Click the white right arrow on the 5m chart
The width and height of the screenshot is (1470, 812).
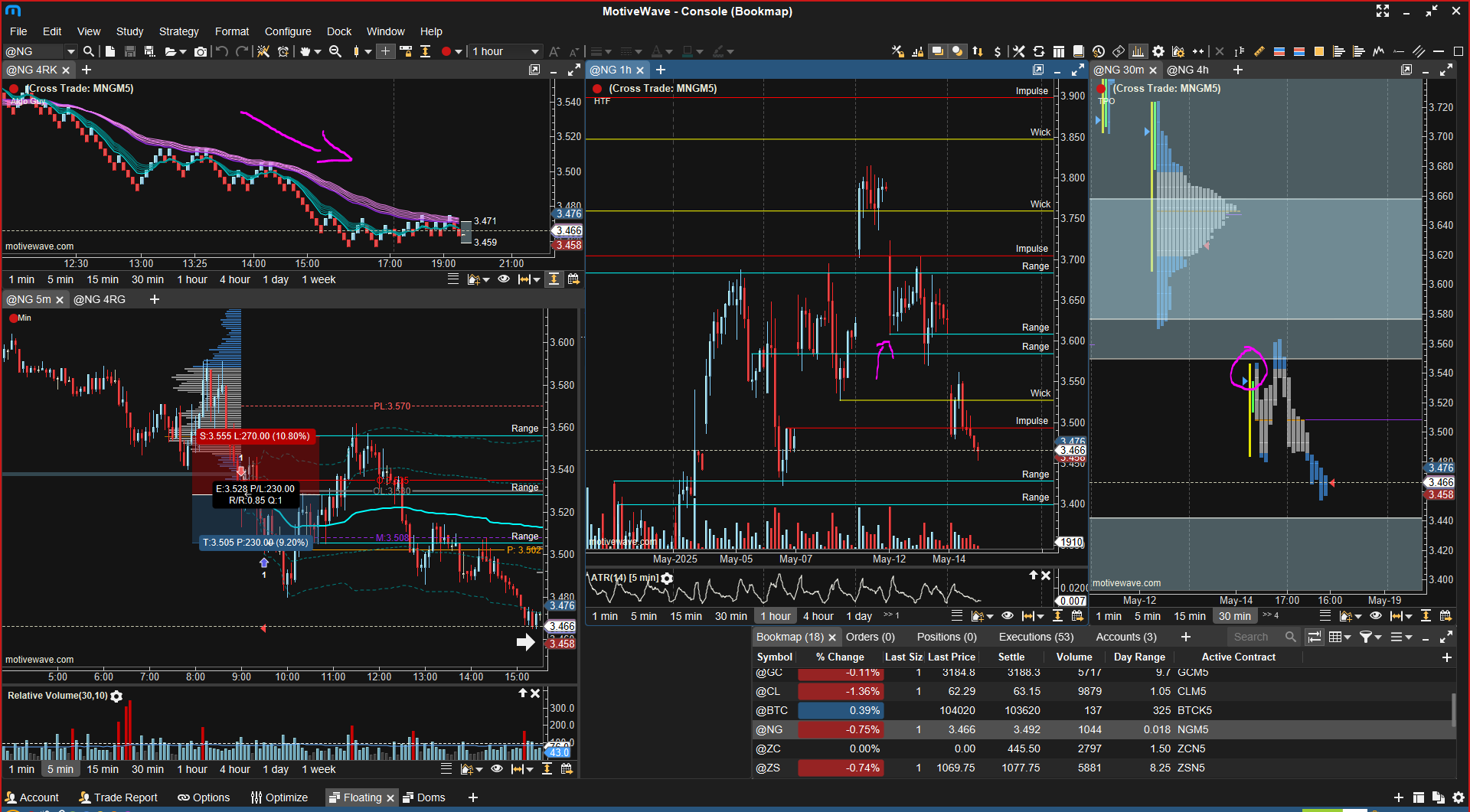click(525, 642)
